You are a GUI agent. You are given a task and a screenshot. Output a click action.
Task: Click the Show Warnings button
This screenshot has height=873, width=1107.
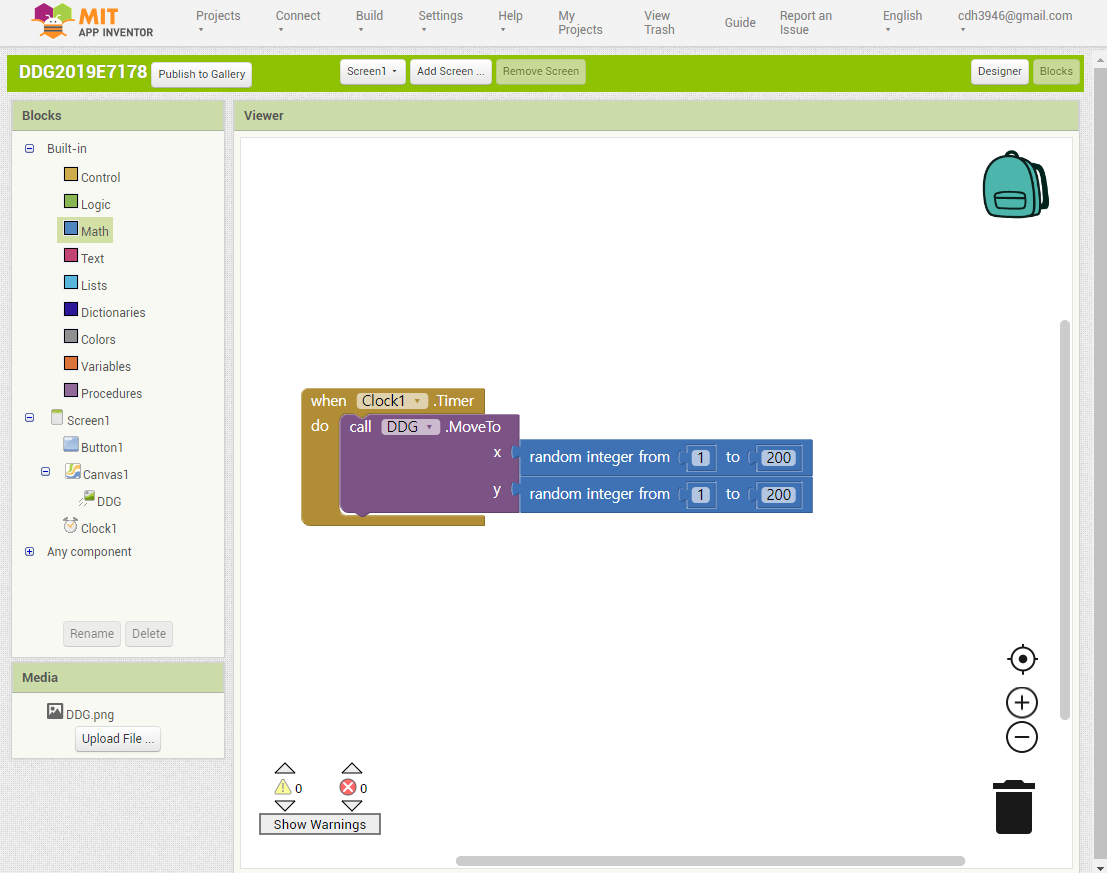point(320,824)
